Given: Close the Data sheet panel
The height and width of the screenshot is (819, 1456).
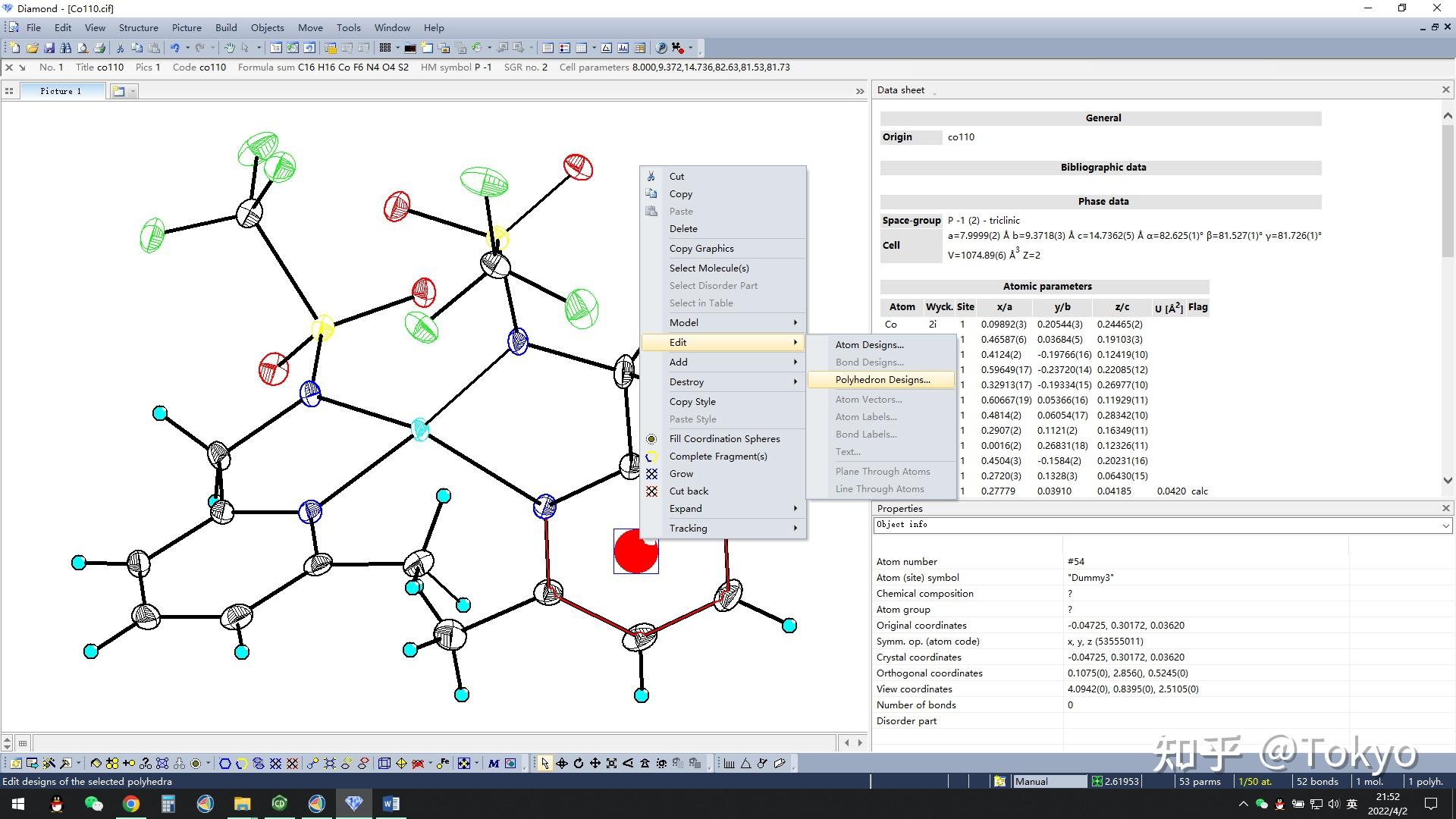Looking at the screenshot, I should (1445, 89).
